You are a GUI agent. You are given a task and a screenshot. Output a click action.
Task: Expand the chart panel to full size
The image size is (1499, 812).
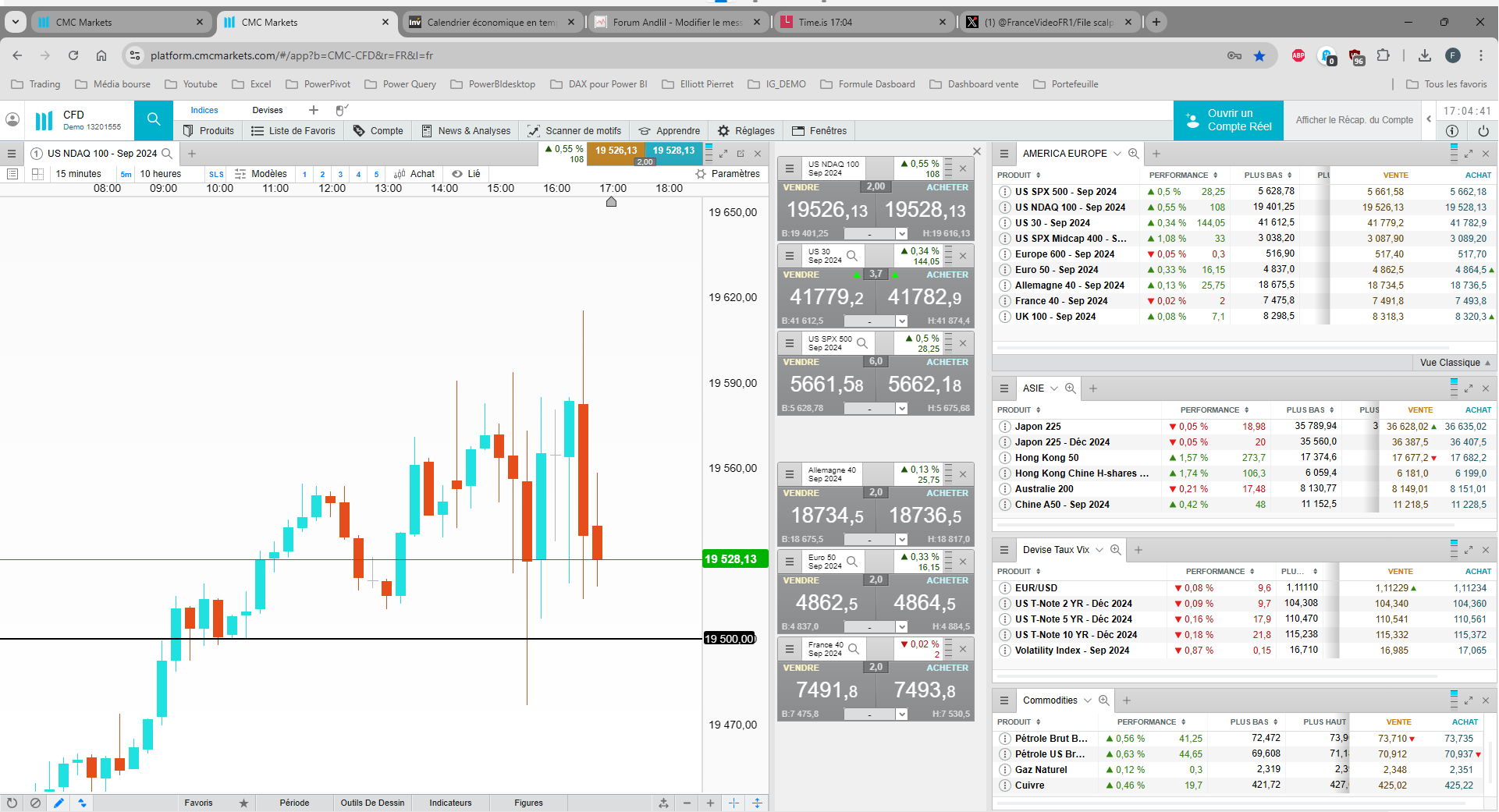pyautogui.click(x=723, y=154)
